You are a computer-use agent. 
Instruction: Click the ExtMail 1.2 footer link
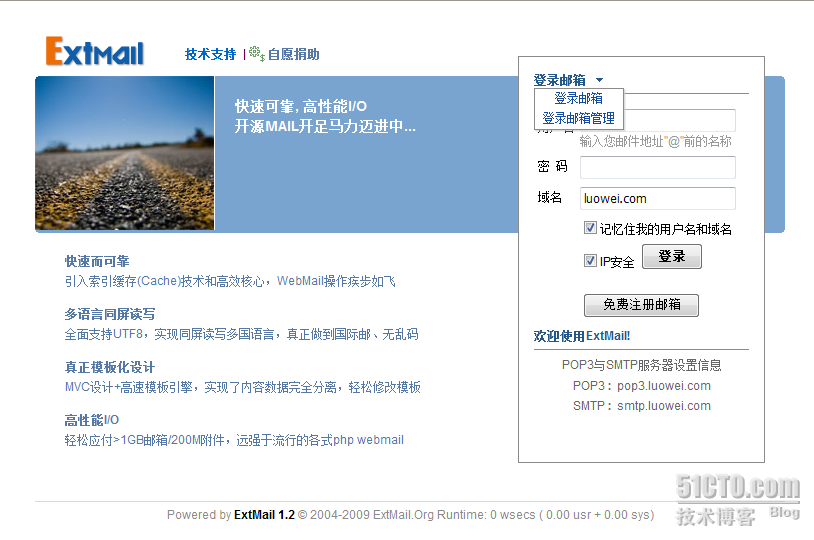coord(264,515)
